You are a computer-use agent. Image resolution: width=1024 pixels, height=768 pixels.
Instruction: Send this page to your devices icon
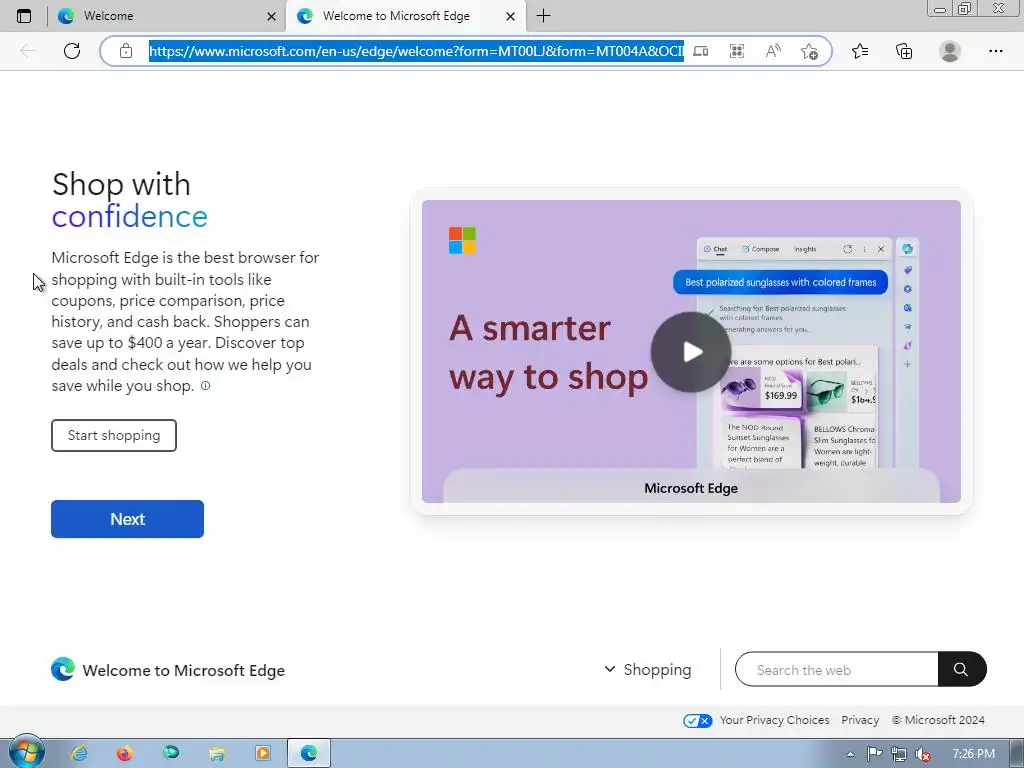[701, 51]
